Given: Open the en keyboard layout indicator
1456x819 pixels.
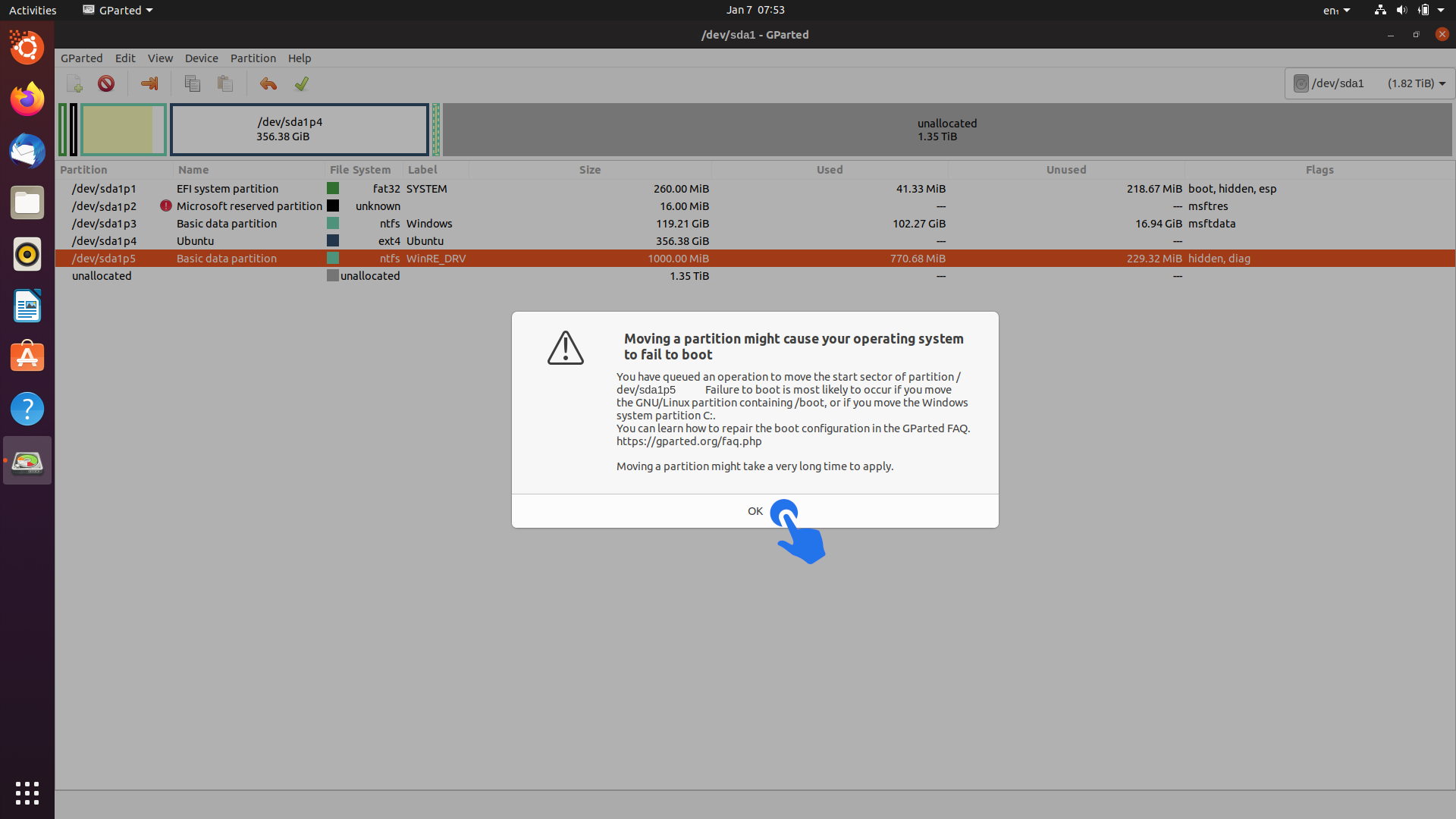Looking at the screenshot, I should (x=1336, y=10).
